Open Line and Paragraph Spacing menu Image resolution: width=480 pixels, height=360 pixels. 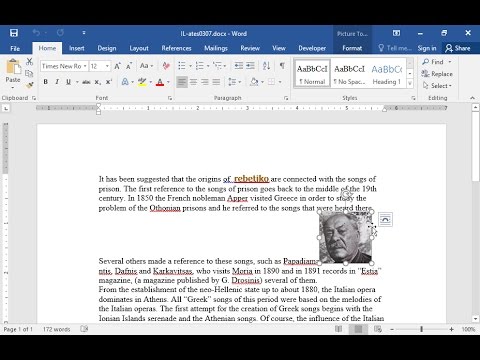pos(235,82)
